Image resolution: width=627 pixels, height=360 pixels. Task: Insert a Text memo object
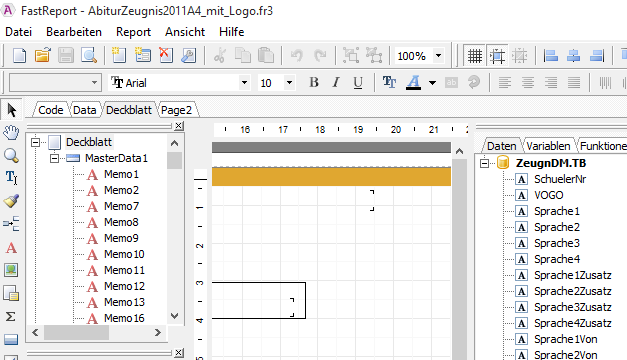[x=12, y=248]
